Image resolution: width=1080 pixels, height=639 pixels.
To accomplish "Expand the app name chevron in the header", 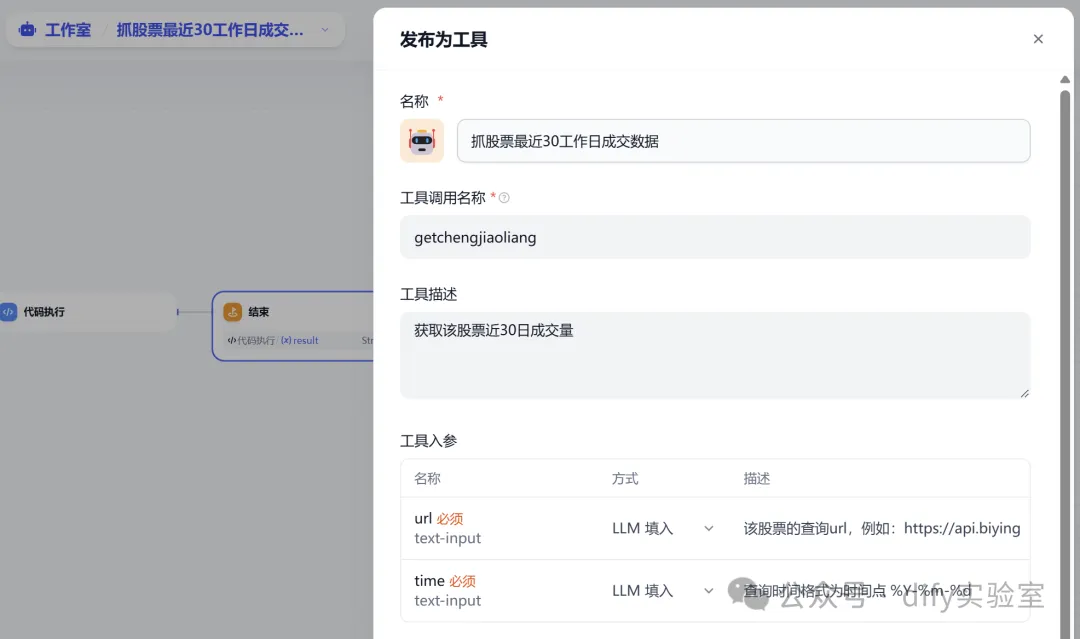I will point(325,30).
